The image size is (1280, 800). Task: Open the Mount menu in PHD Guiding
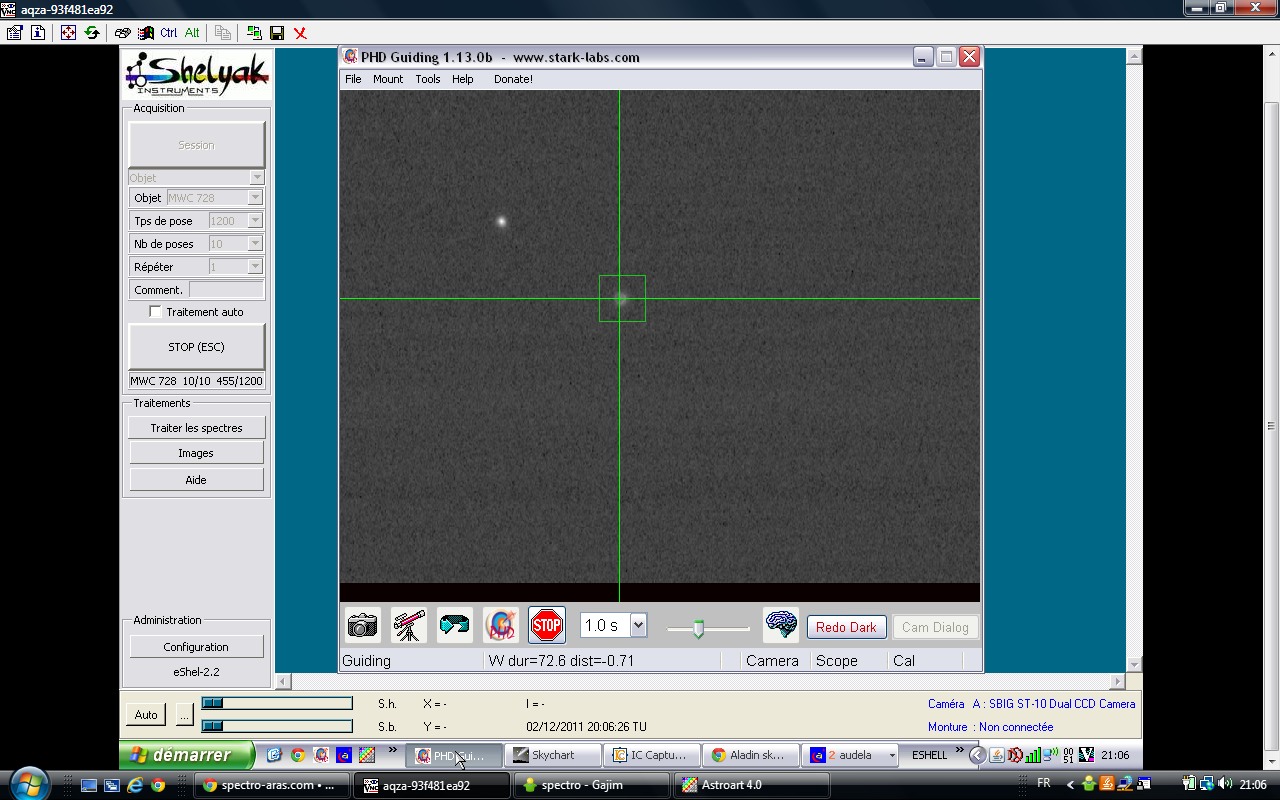tap(388, 79)
